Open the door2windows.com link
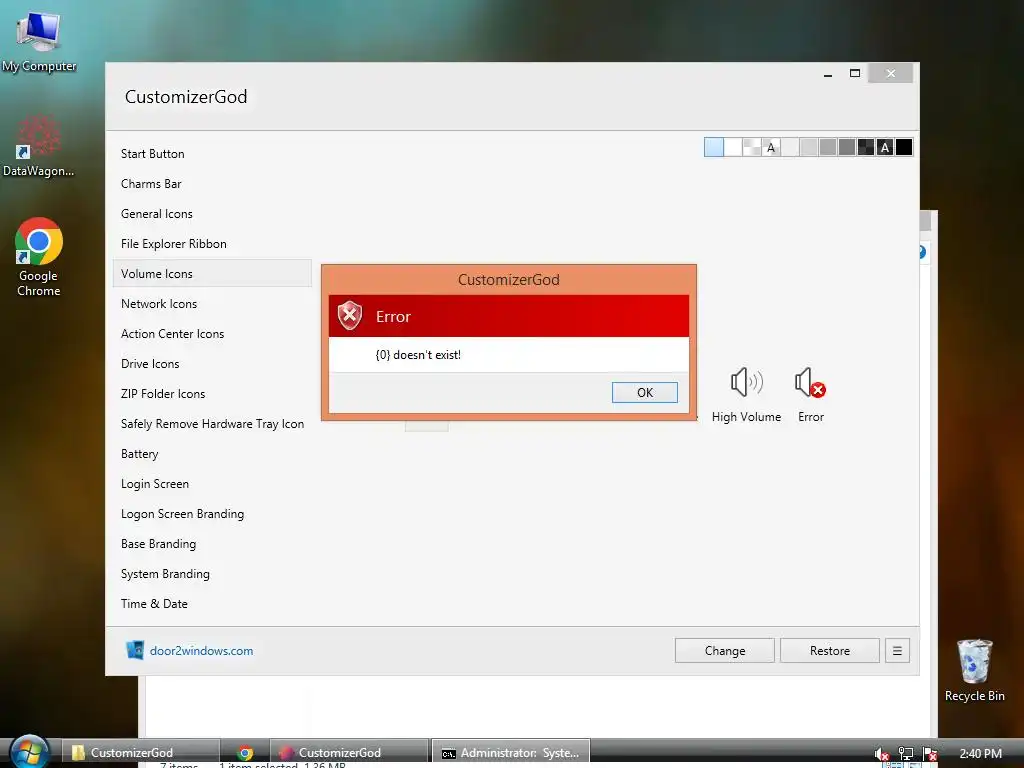 coord(201,650)
